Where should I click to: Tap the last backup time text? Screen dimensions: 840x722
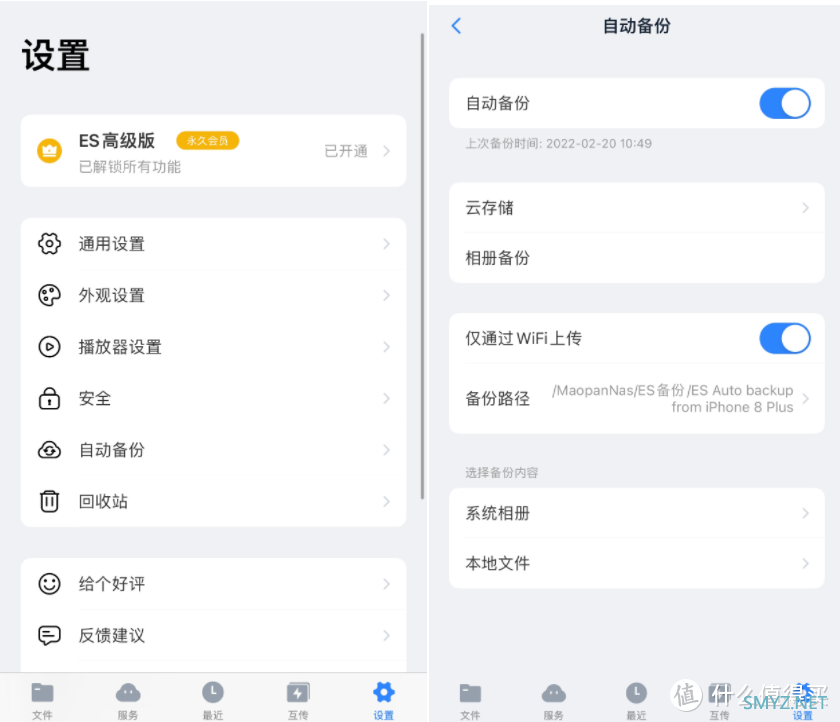tap(558, 144)
